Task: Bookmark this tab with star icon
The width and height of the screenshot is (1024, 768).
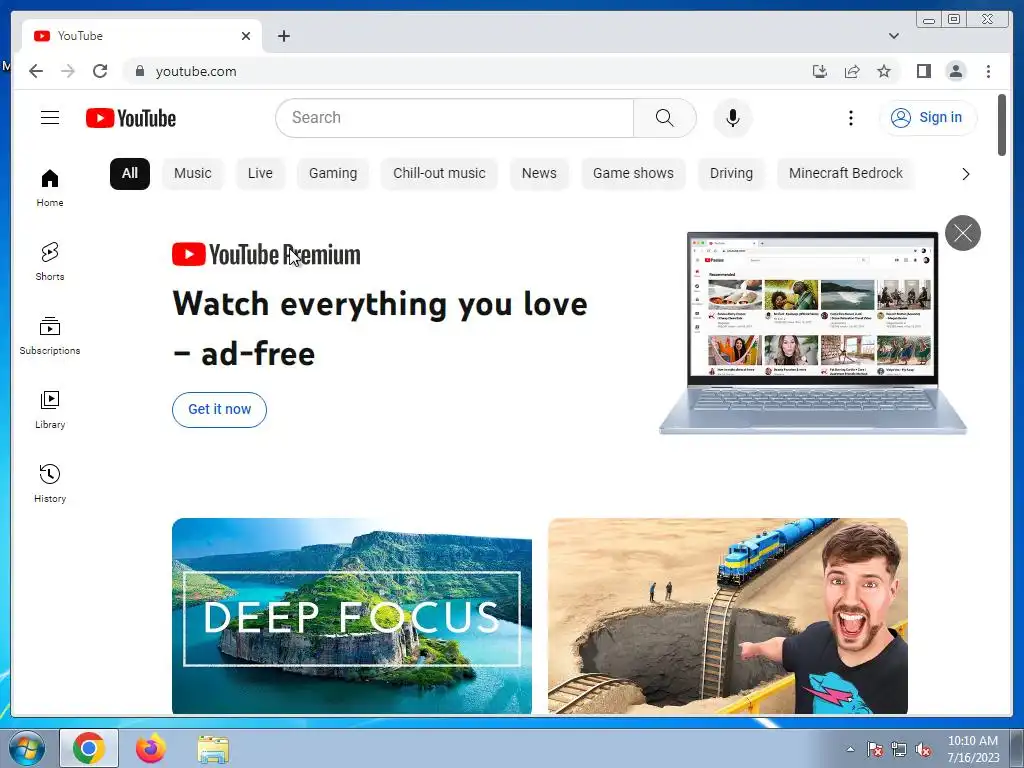Action: (x=884, y=71)
